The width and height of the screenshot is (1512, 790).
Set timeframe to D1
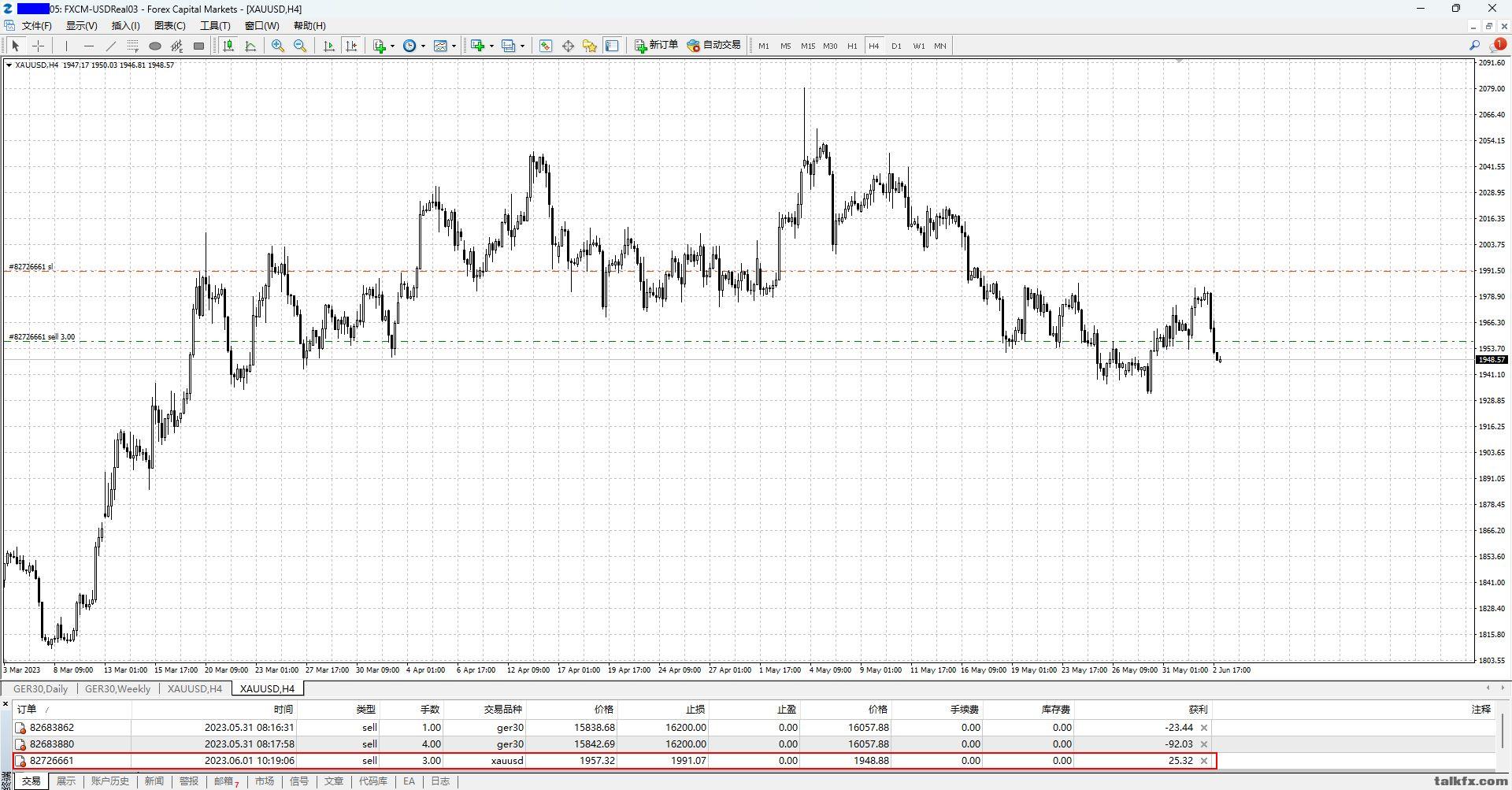896,46
